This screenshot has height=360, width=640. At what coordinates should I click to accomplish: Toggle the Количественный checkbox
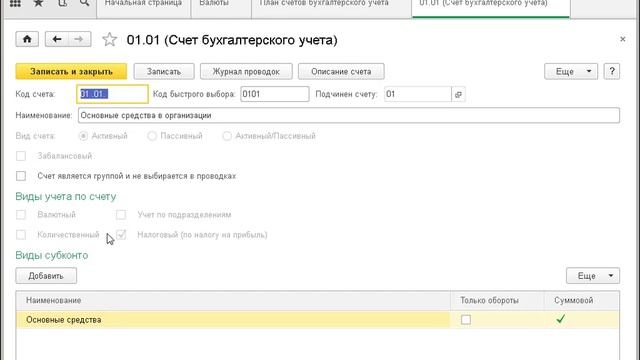click(21, 235)
